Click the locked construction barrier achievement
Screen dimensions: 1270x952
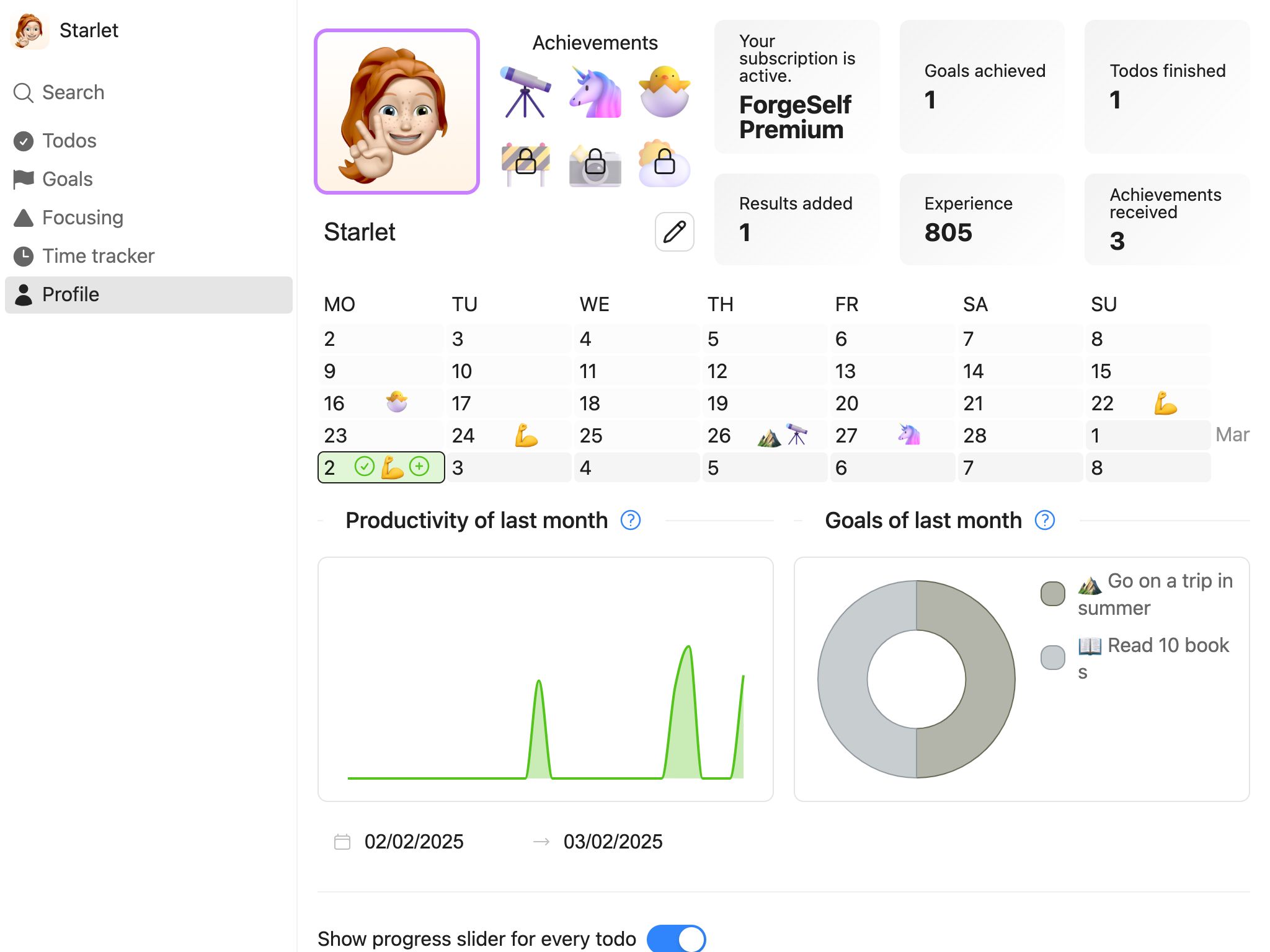(525, 164)
